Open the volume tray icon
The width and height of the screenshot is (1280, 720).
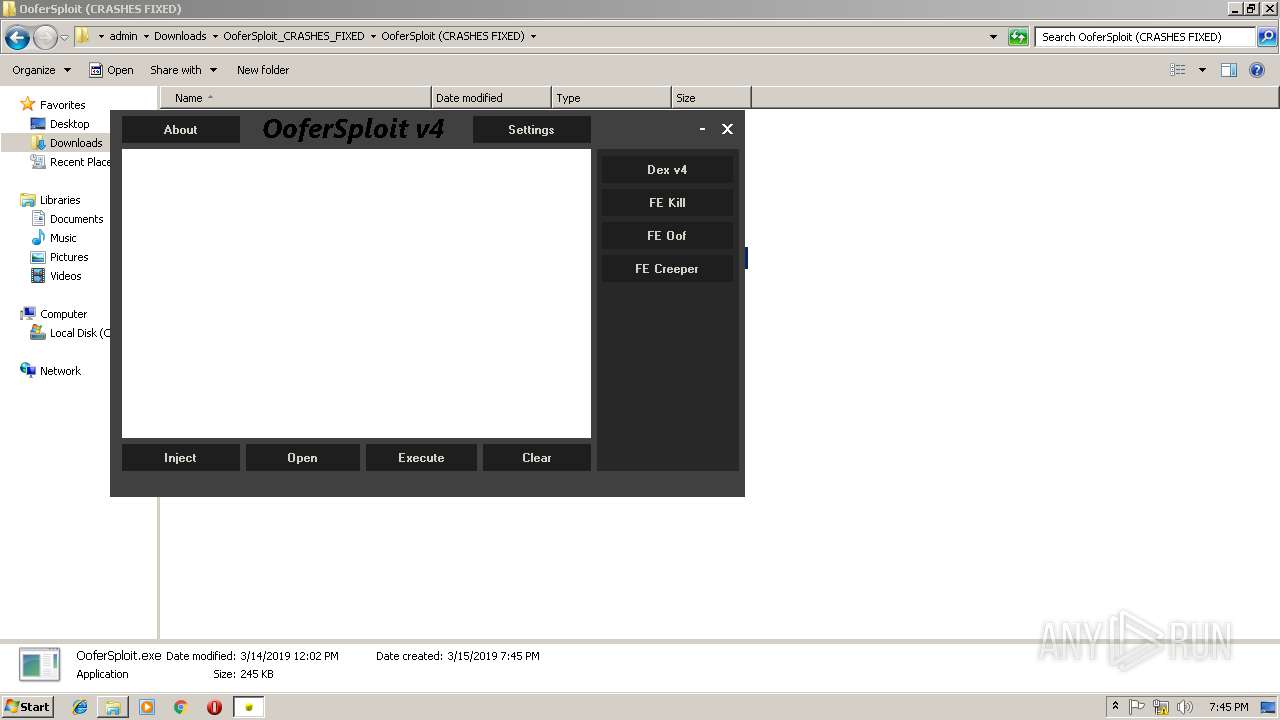click(x=1185, y=707)
